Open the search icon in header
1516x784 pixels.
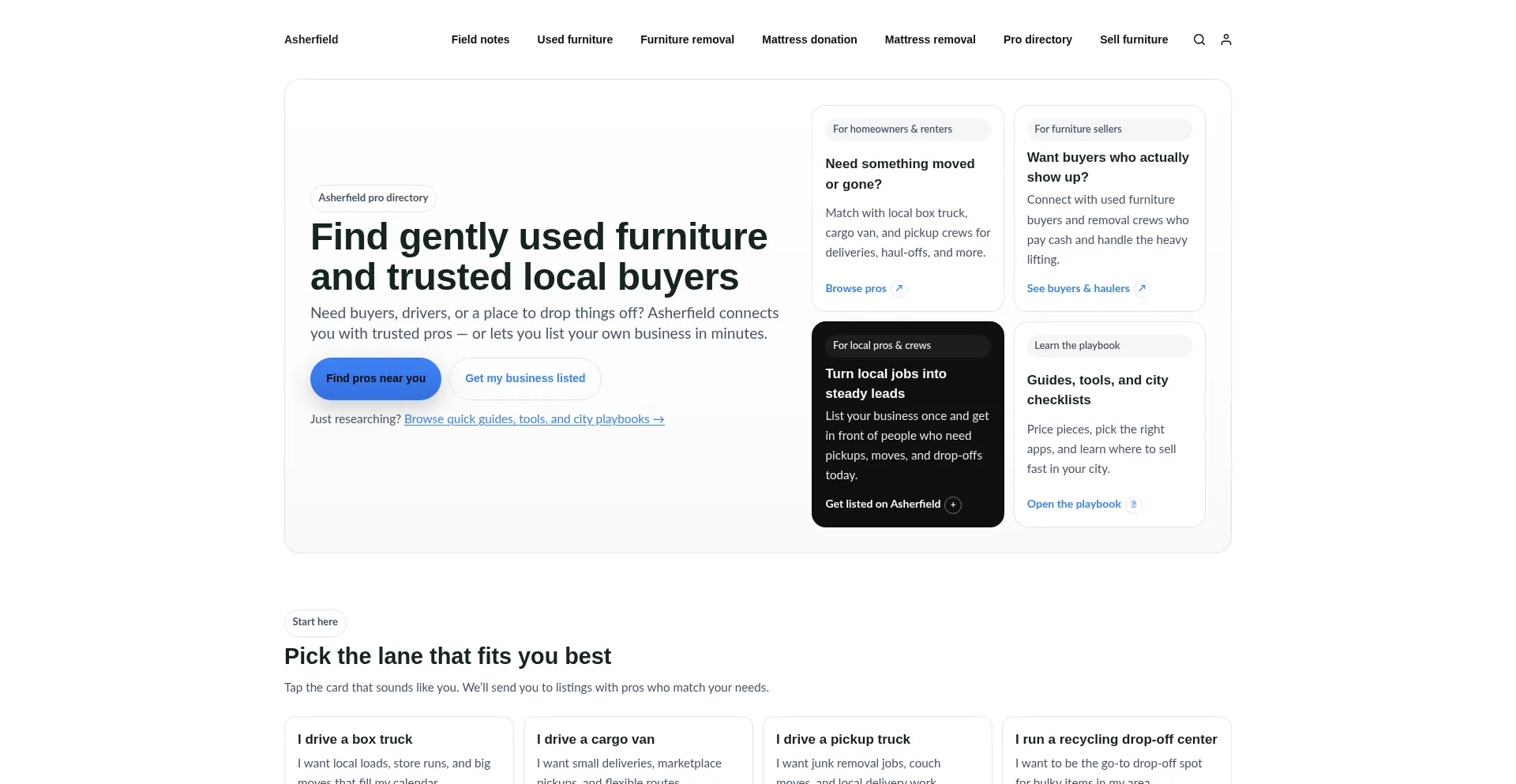coord(1199,39)
